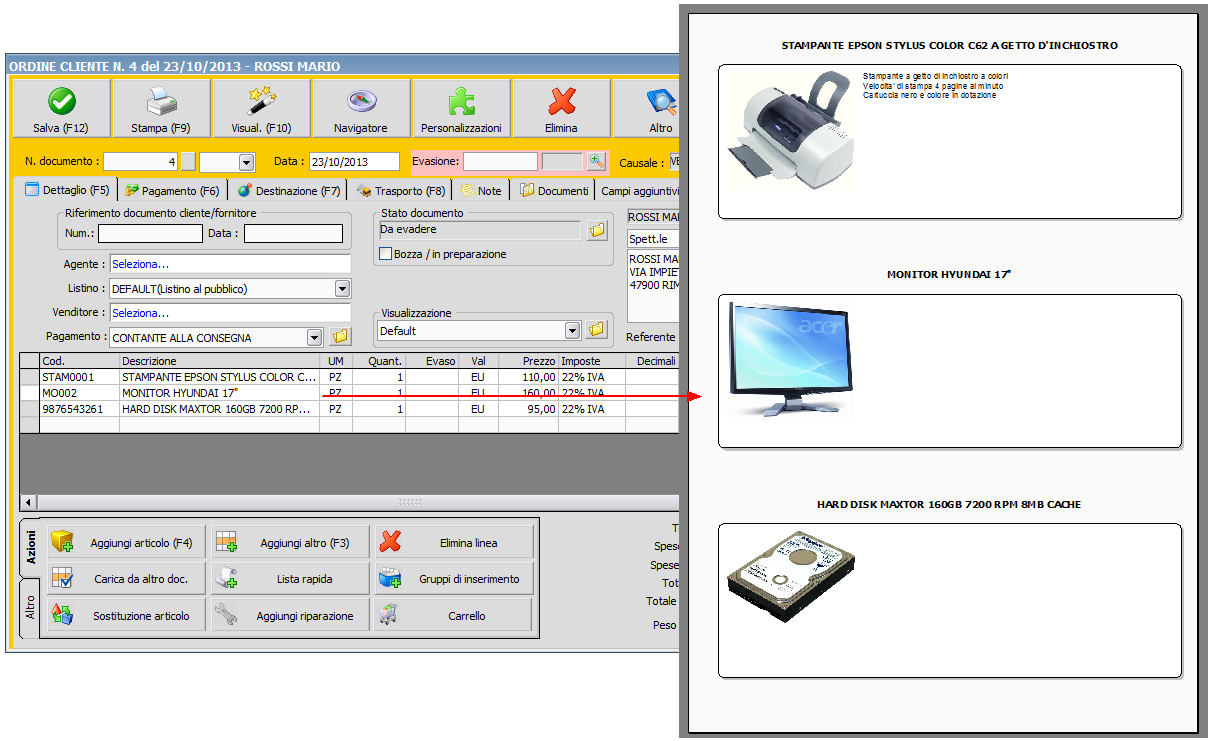Click the Stampa (F9) printer button
1211x741 pixels.
coord(161,108)
